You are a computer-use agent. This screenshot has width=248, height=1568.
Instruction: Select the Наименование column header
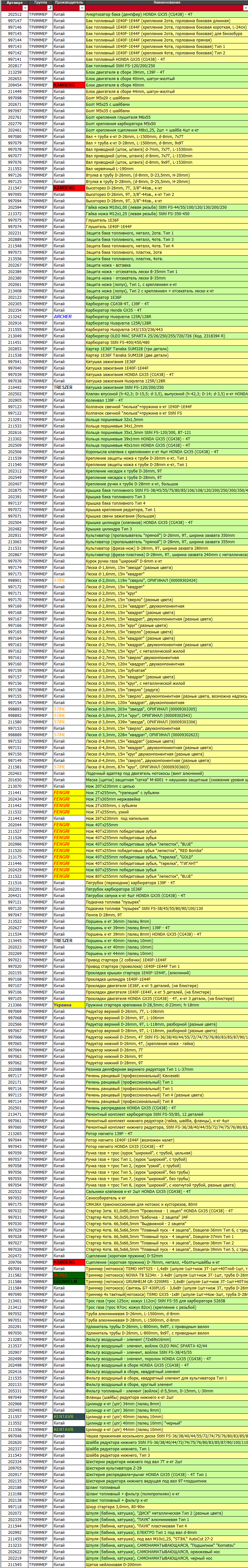click(x=166, y=3)
